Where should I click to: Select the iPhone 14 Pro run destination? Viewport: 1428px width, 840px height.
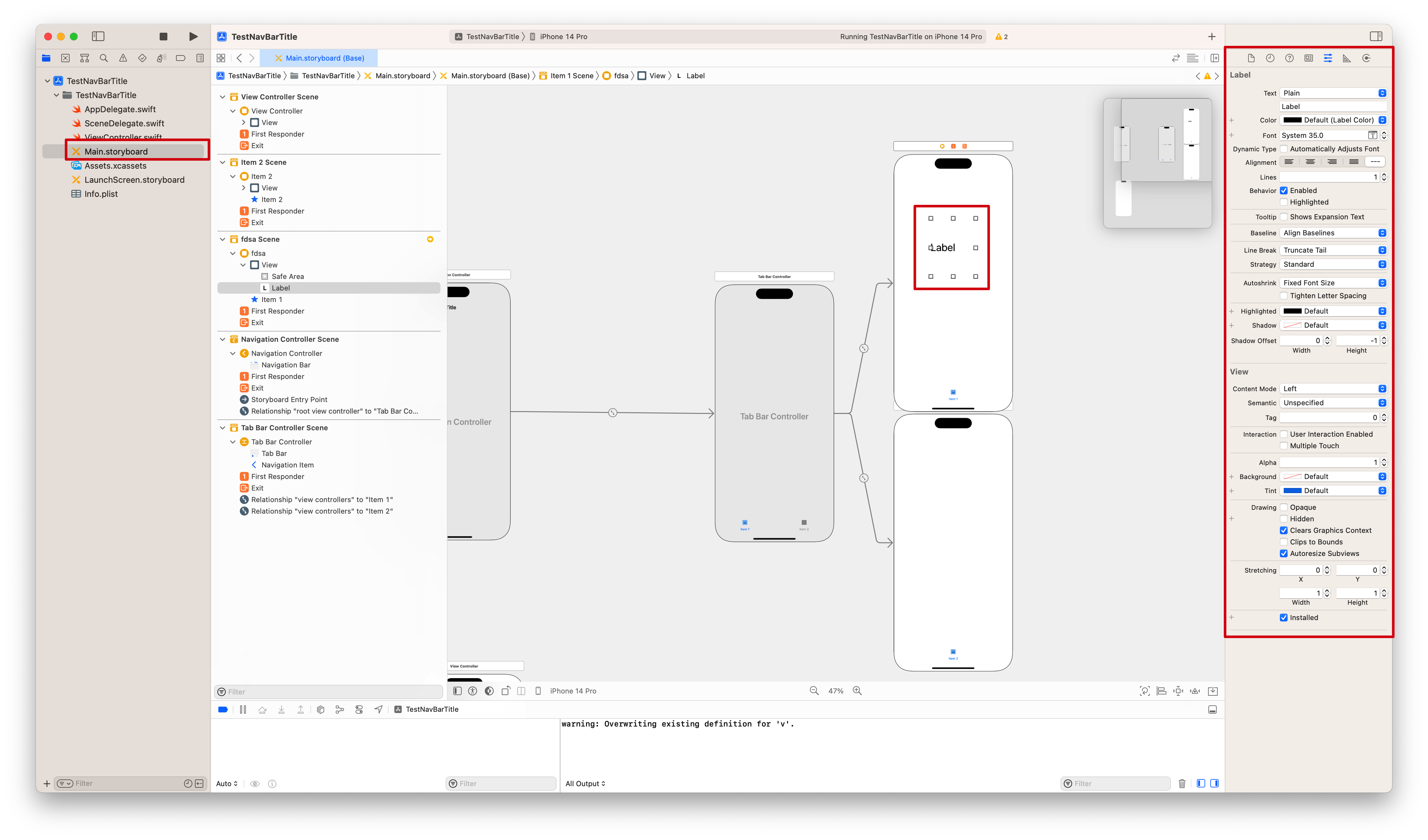pyautogui.click(x=558, y=36)
